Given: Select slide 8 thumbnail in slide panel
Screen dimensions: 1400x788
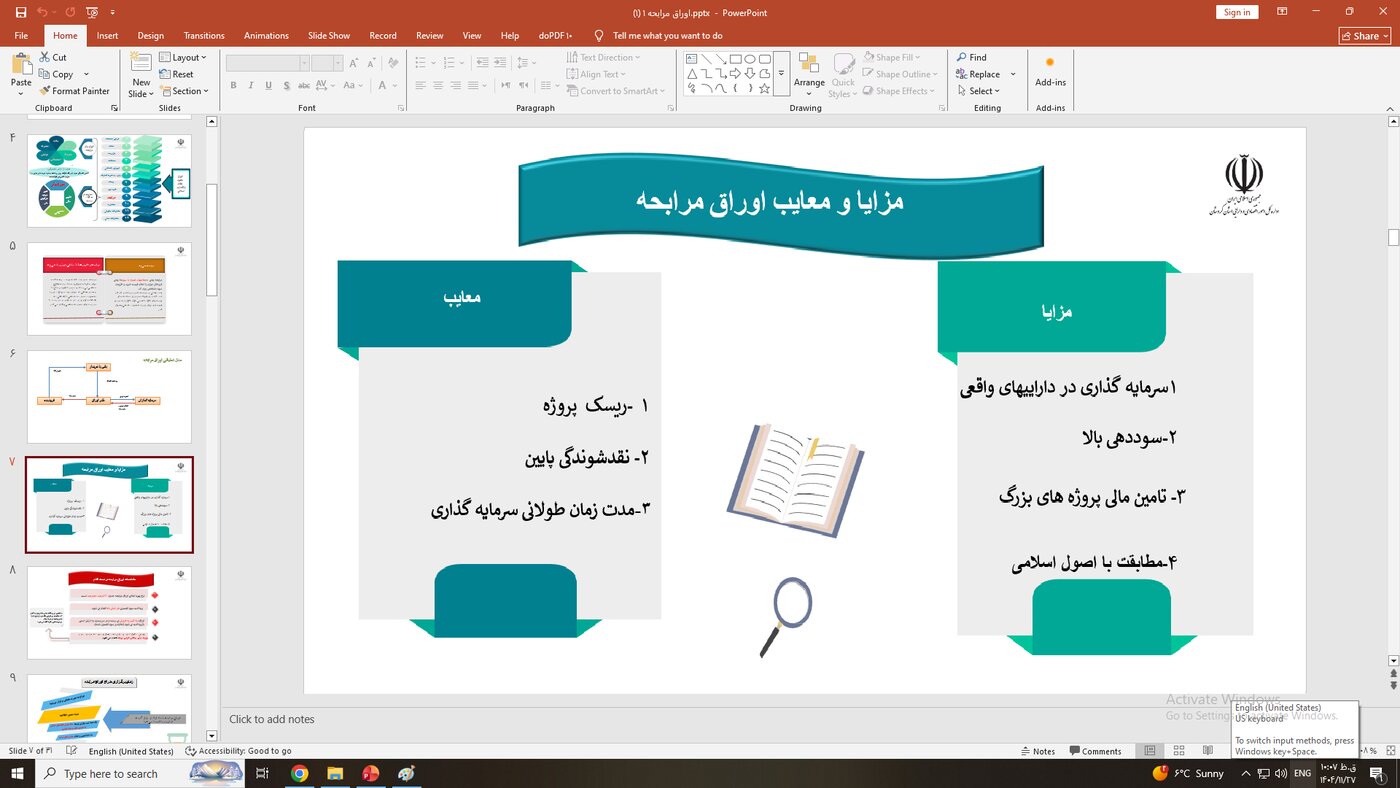Looking at the screenshot, I should click(109, 612).
